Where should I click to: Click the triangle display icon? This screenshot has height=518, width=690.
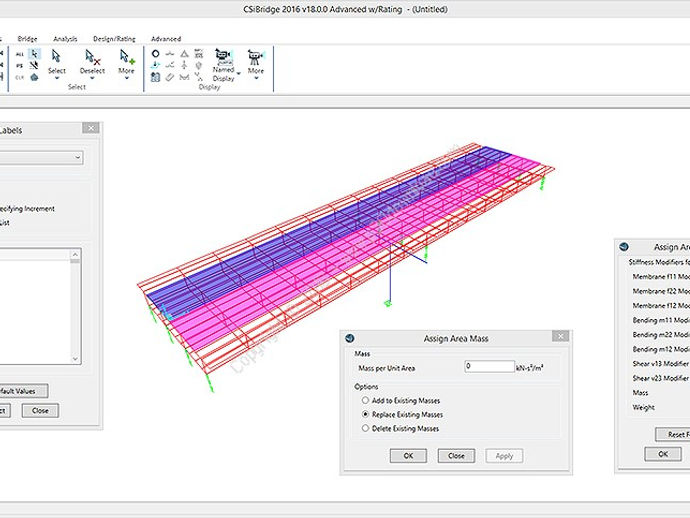click(x=184, y=54)
